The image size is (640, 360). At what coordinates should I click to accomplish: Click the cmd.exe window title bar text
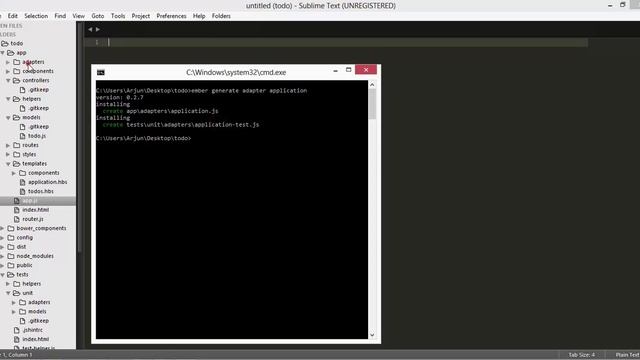coord(236,72)
